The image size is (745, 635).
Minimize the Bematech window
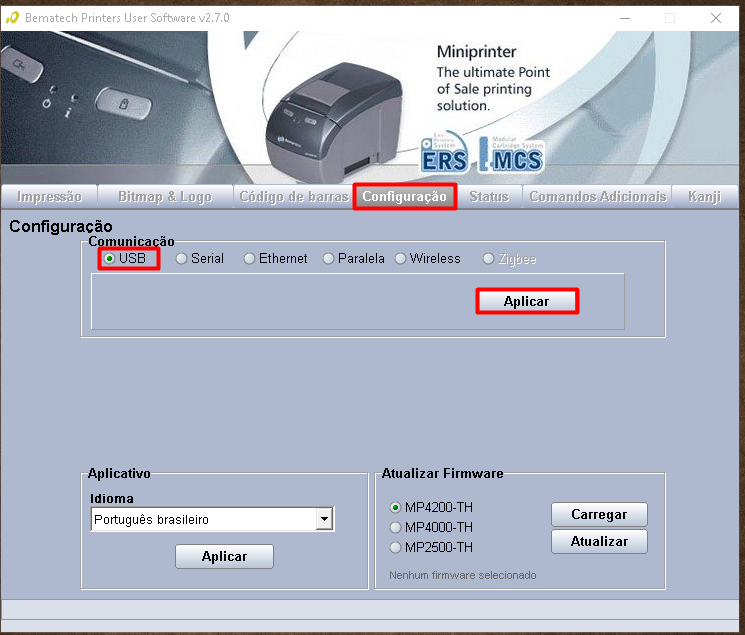pyautogui.click(x=625, y=18)
